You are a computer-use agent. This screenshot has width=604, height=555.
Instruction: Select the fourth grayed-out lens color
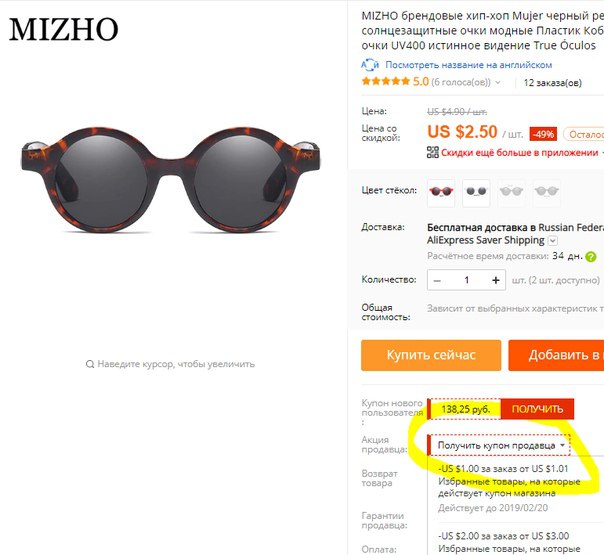click(x=546, y=193)
